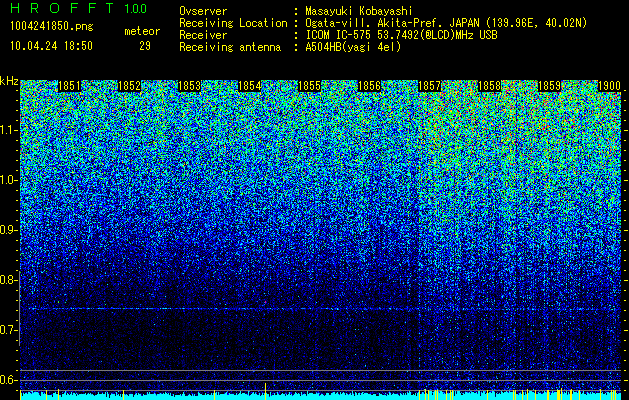629x400 pixels.
Task: Click the 1856 time marker label
Action: 369,86
